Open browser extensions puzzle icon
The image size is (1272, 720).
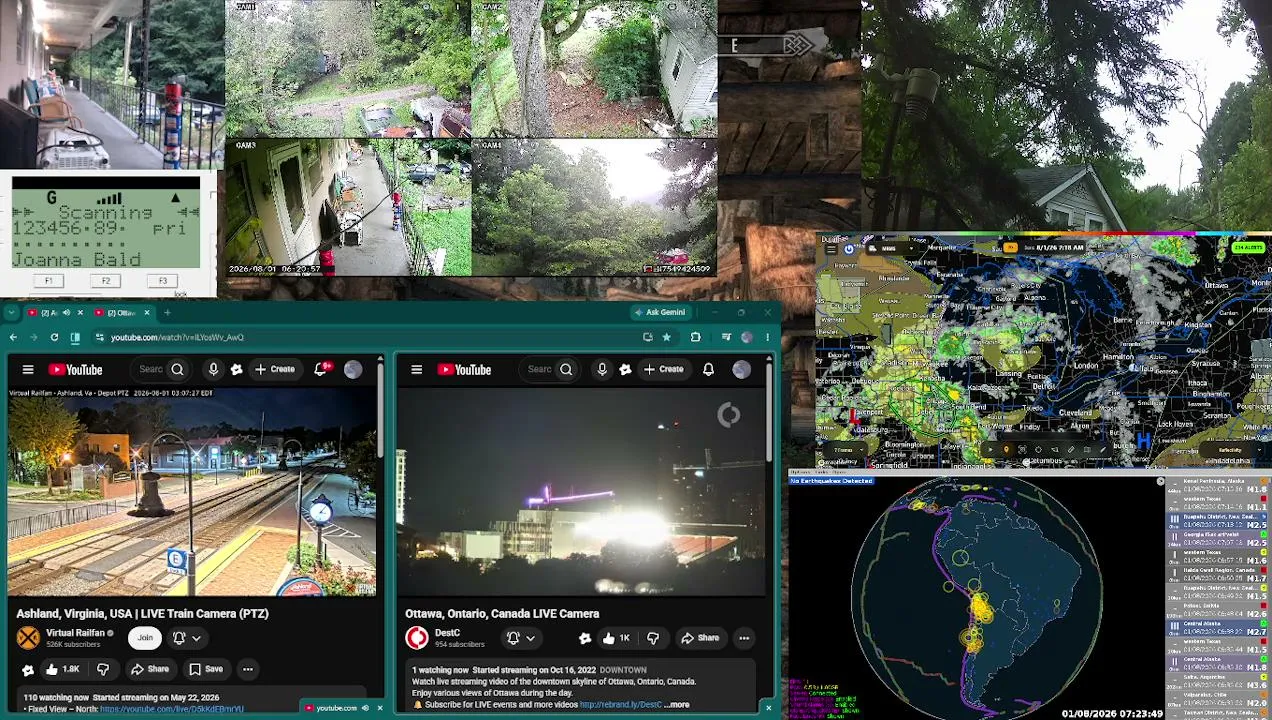[696, 338]
